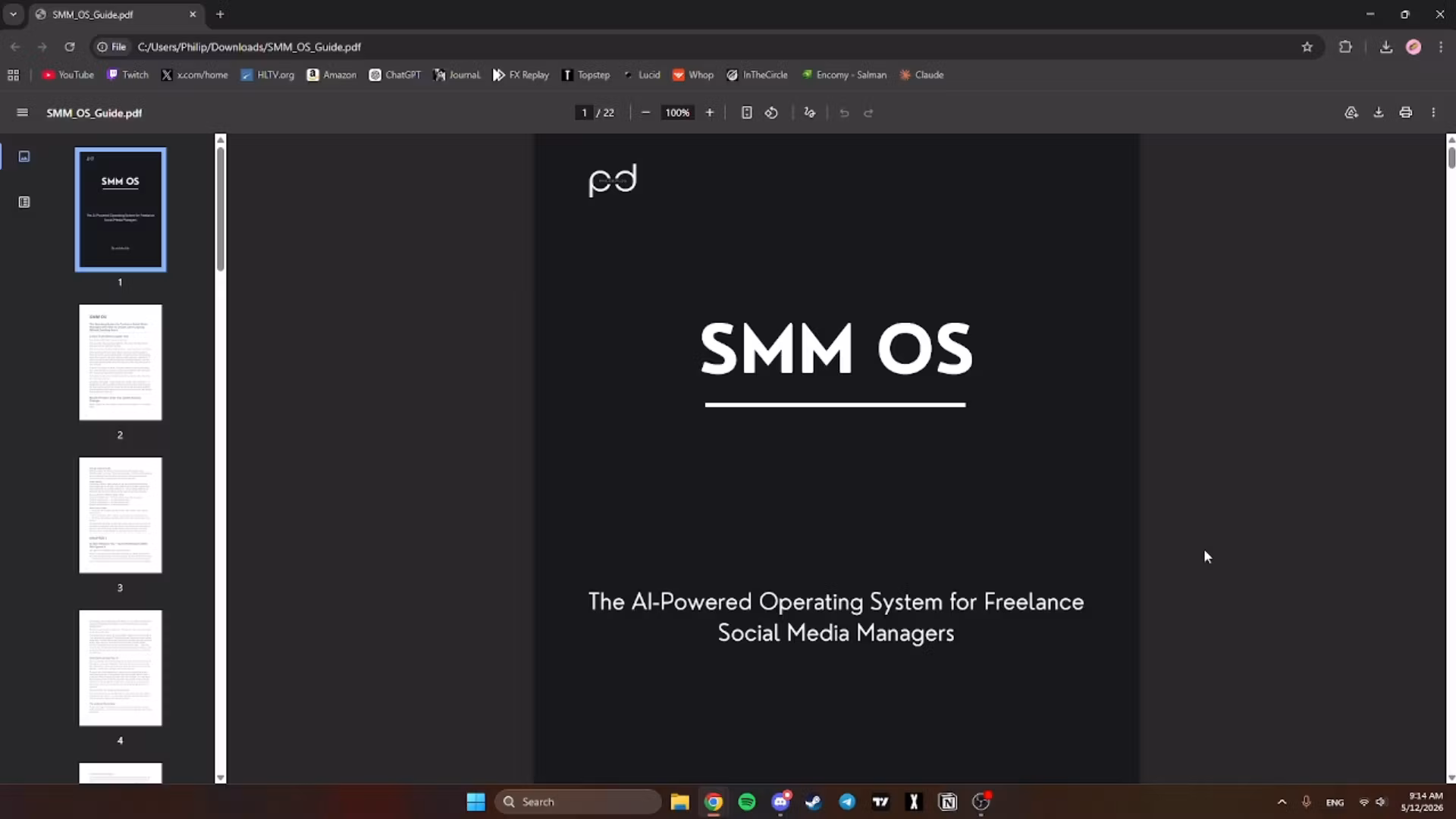The height and width of the screenshot is (819, 1456).
Task: Select page 4 thumbnail
Action: tap(121, 668)
